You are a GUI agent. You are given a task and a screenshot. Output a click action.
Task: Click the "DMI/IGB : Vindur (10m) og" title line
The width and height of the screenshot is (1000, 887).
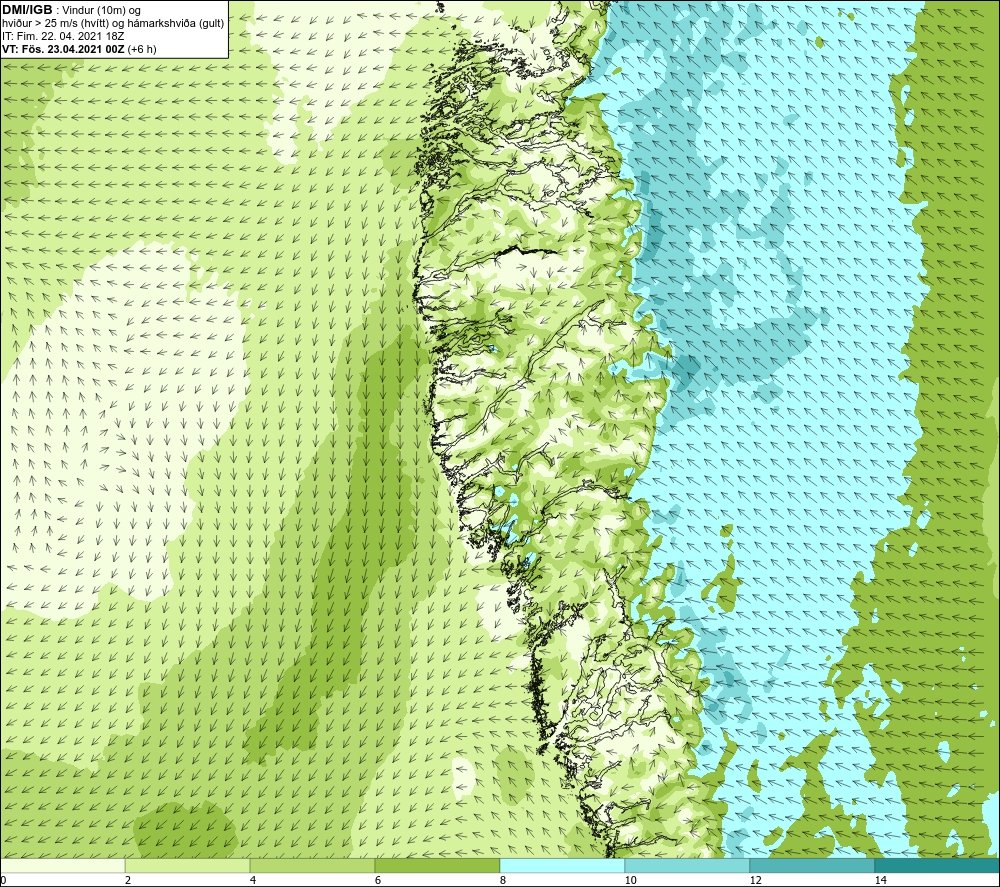click(x=72, y=10)
